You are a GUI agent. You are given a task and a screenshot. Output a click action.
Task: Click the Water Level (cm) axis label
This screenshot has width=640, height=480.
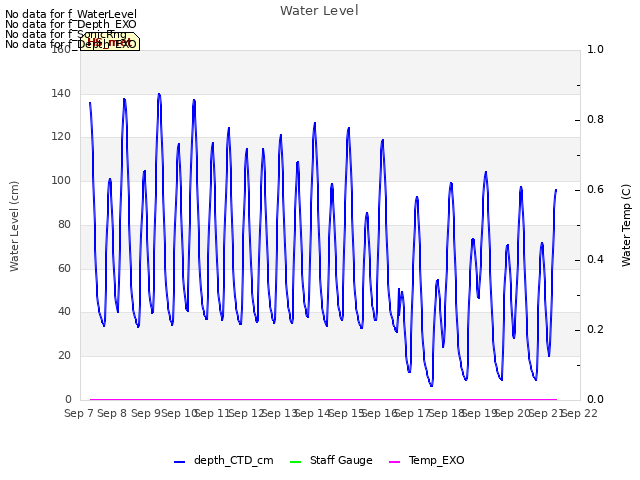pos(14,227)
